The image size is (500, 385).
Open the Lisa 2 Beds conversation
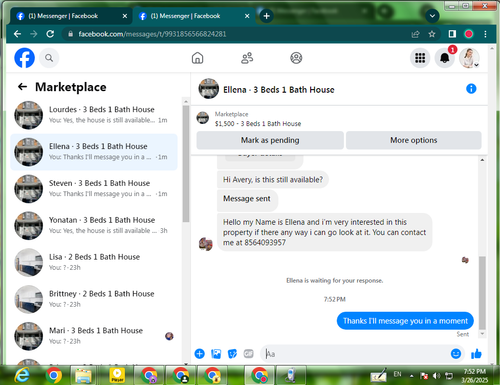pos(94,263)
